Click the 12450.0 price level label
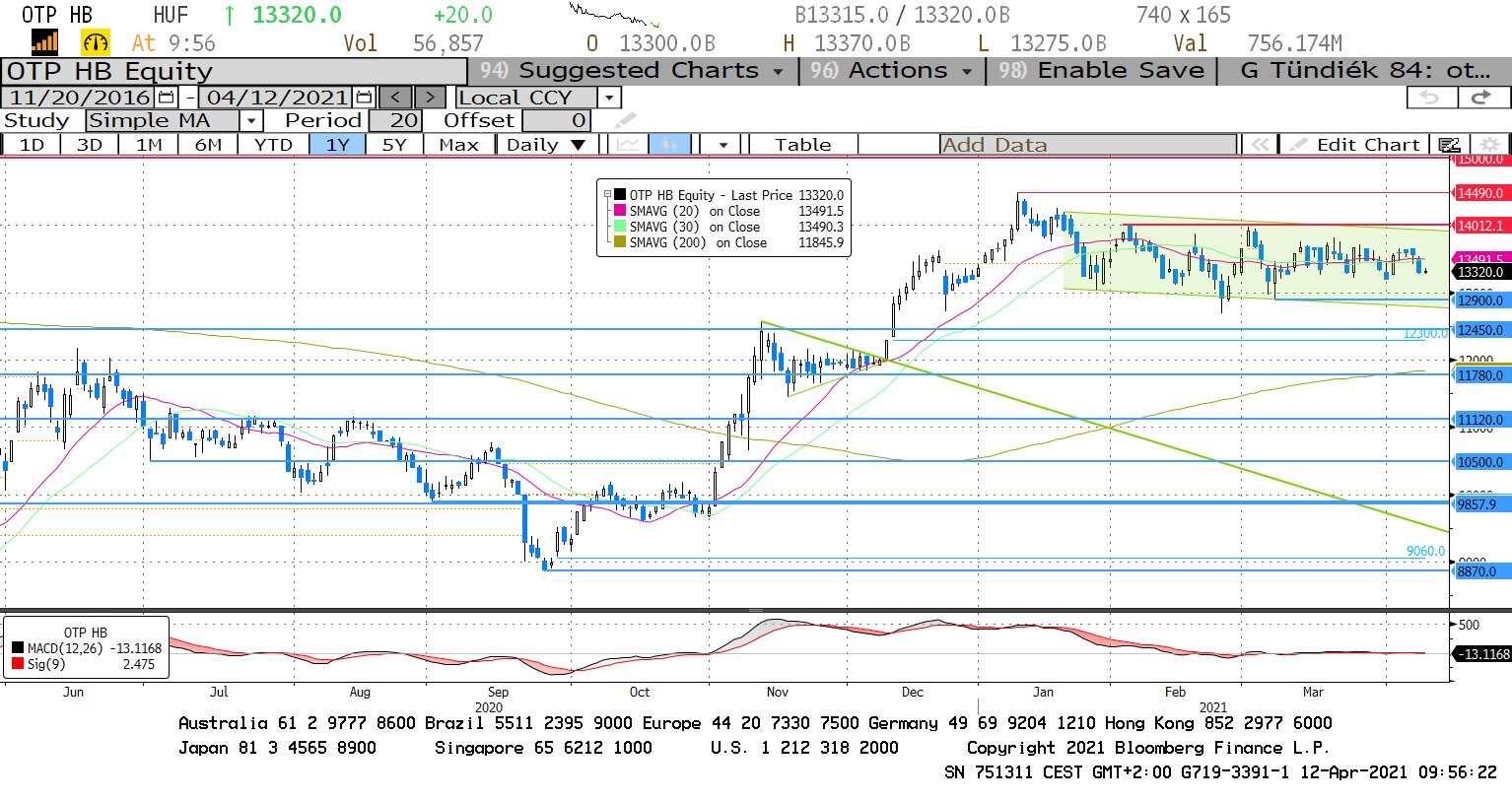1512x801 pixels. [x=1480, y=330]
